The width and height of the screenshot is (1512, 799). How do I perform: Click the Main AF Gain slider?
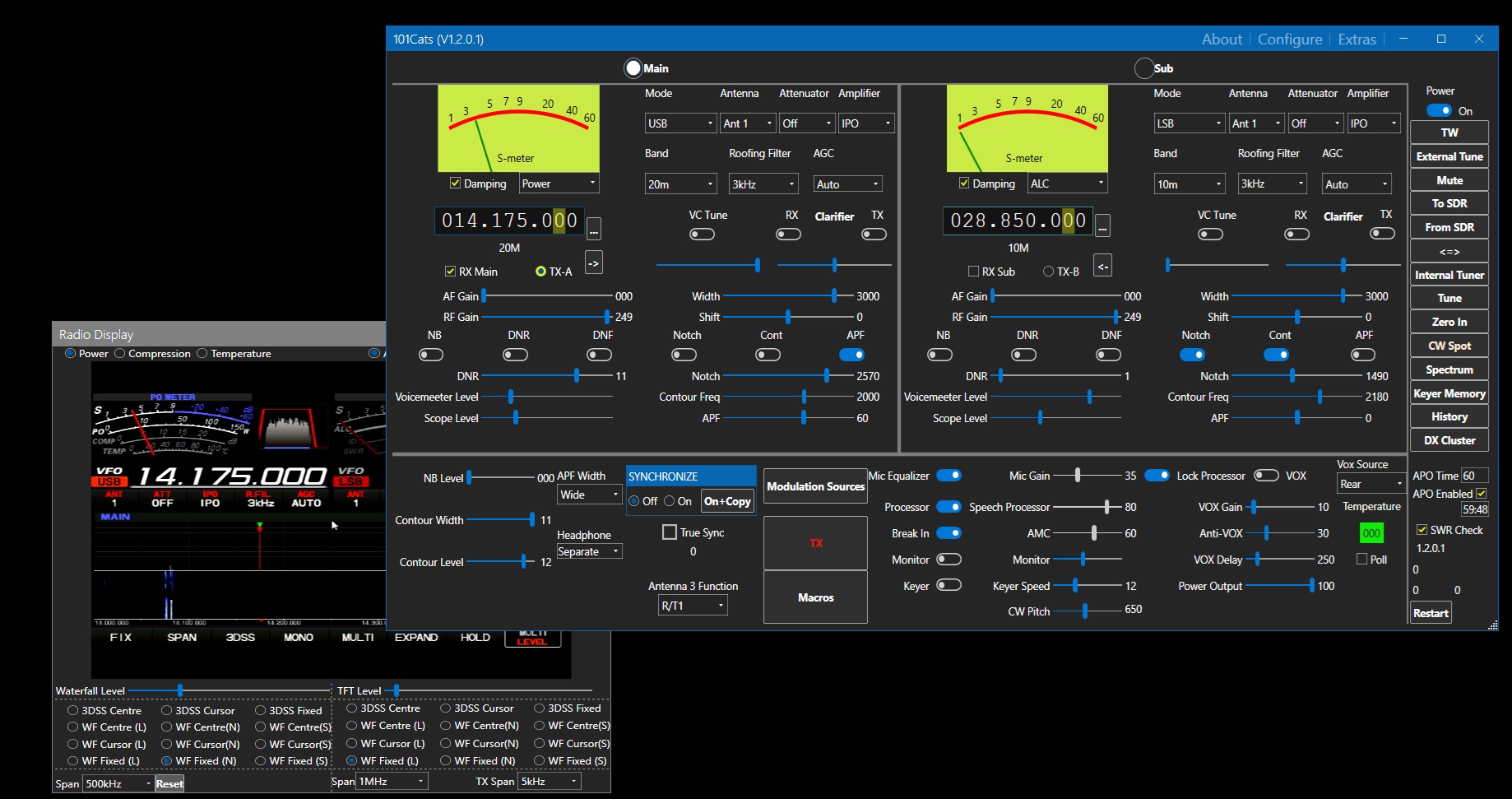click(547, 295)
